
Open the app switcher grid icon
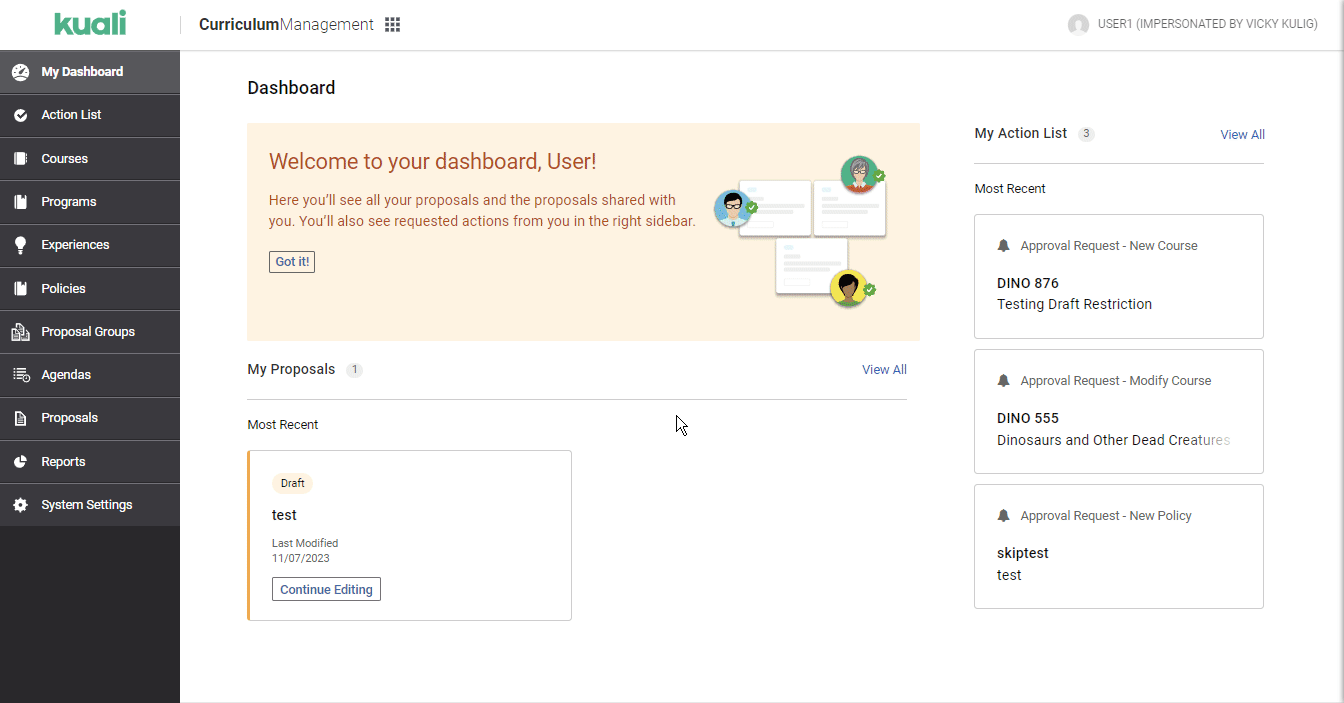tap(392, 23)
